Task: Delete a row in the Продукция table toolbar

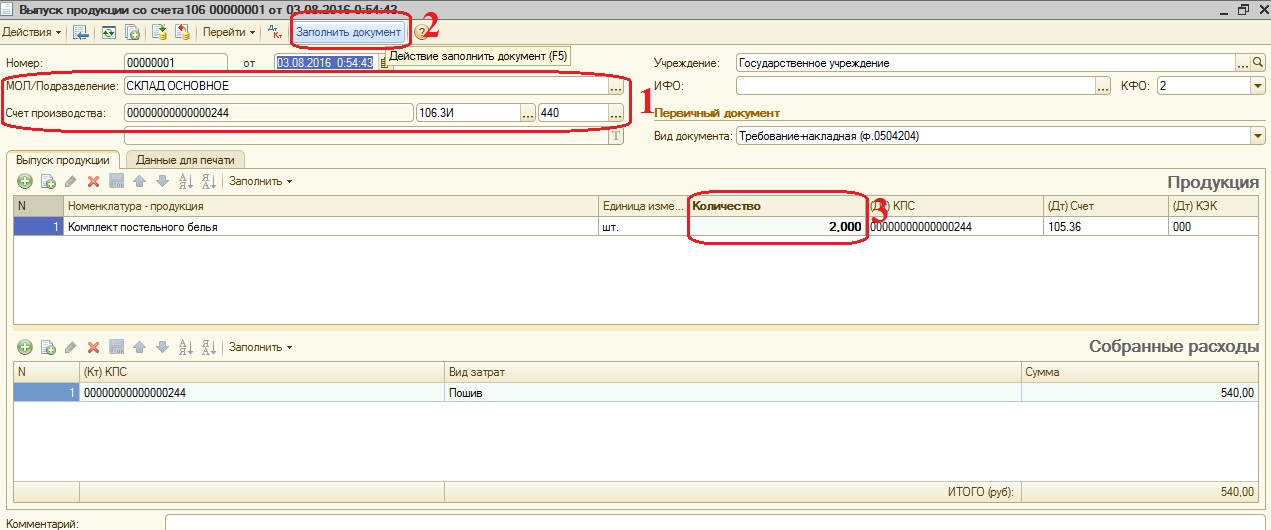Action: [93, 181]
